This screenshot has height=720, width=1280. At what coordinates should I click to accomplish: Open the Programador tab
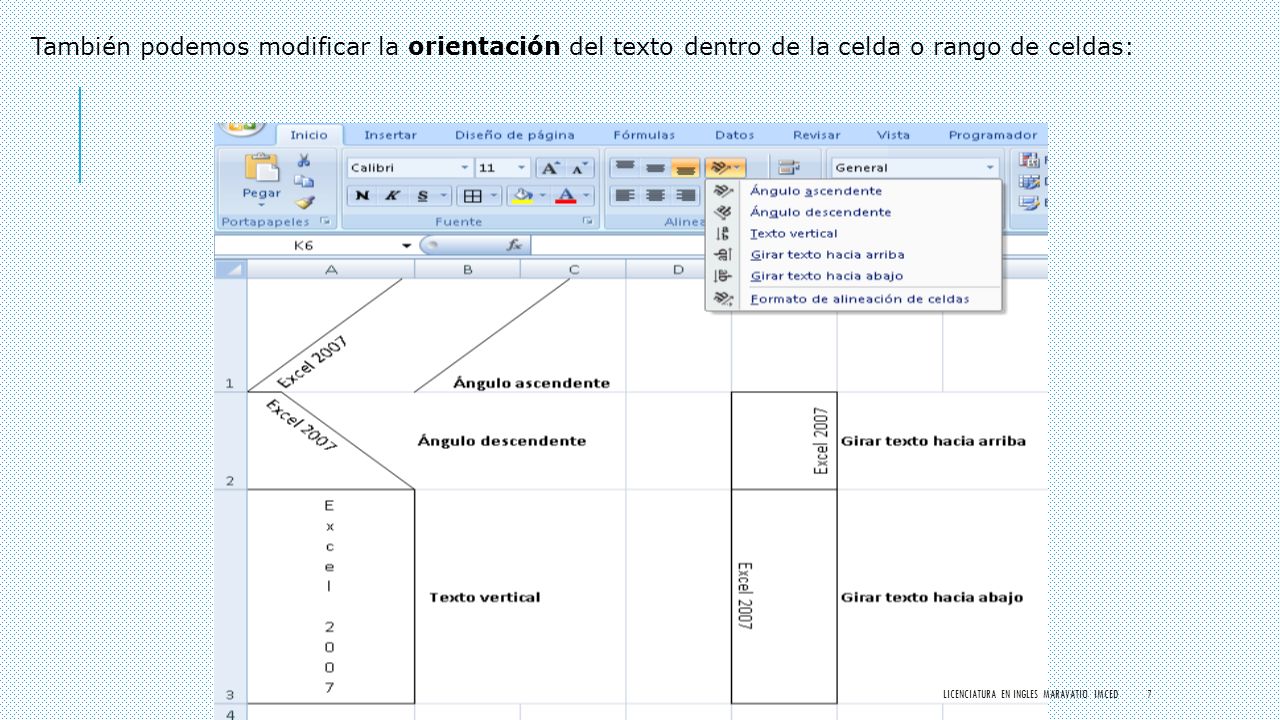[993, 135]
